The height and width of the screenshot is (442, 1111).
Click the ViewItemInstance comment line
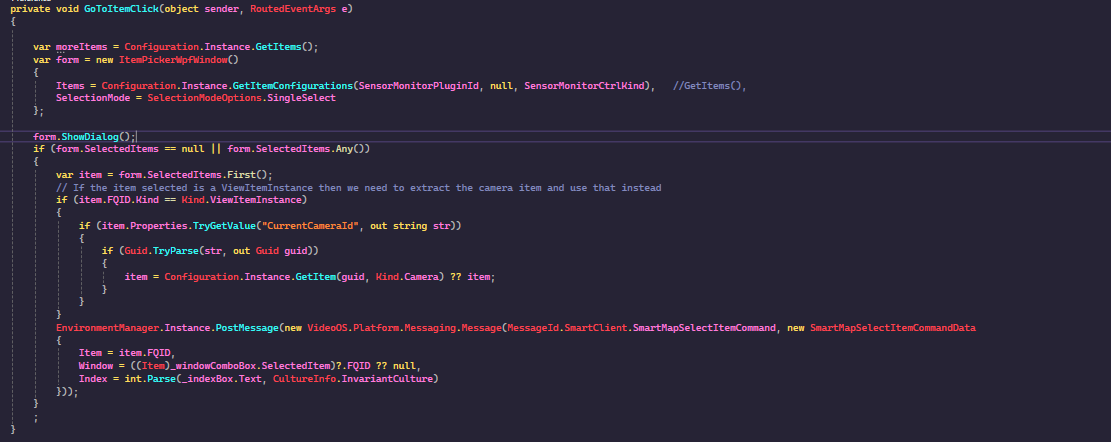pos(358,187)
